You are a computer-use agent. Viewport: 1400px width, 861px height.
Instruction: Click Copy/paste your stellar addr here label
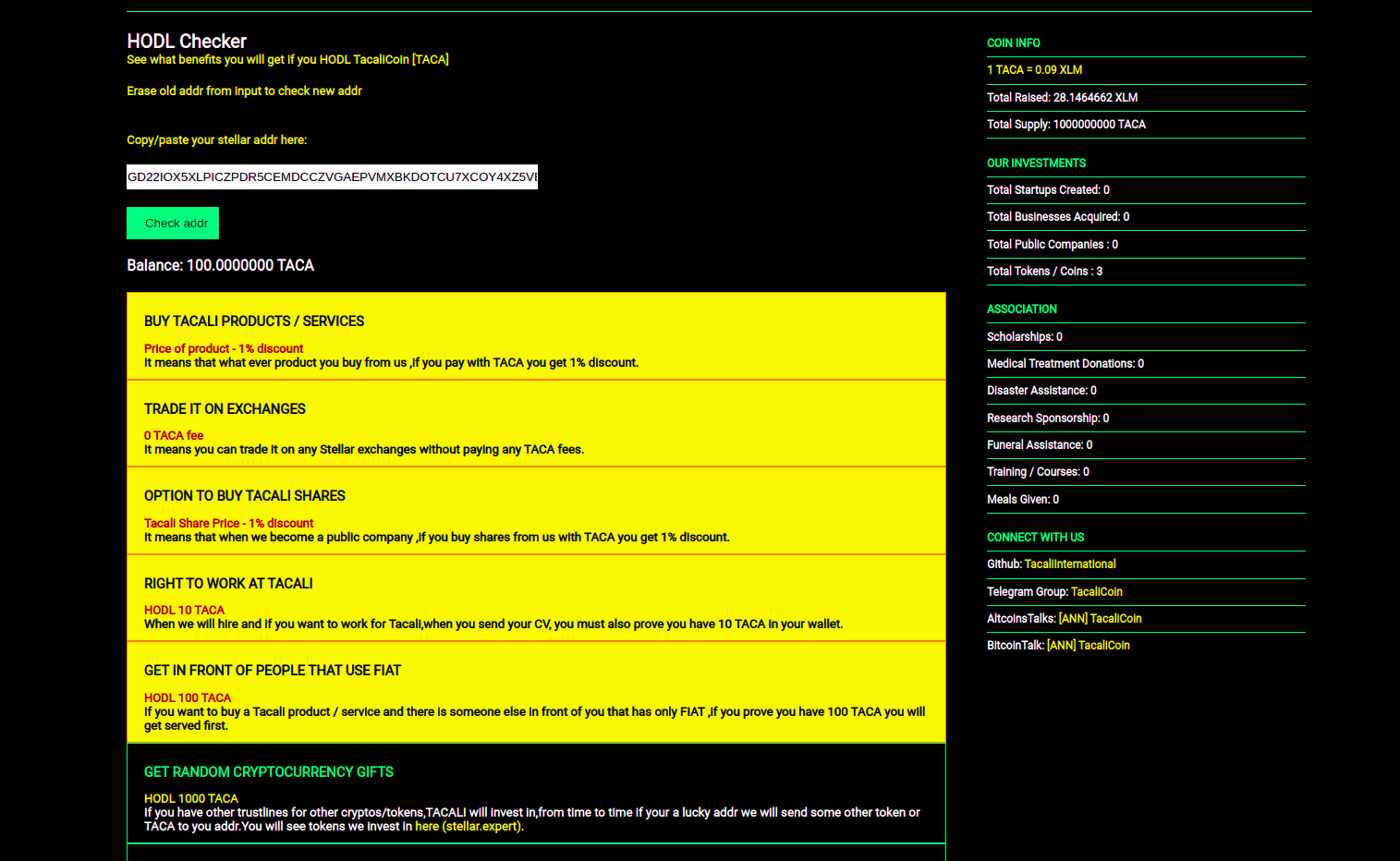click(x=216, y=139)
